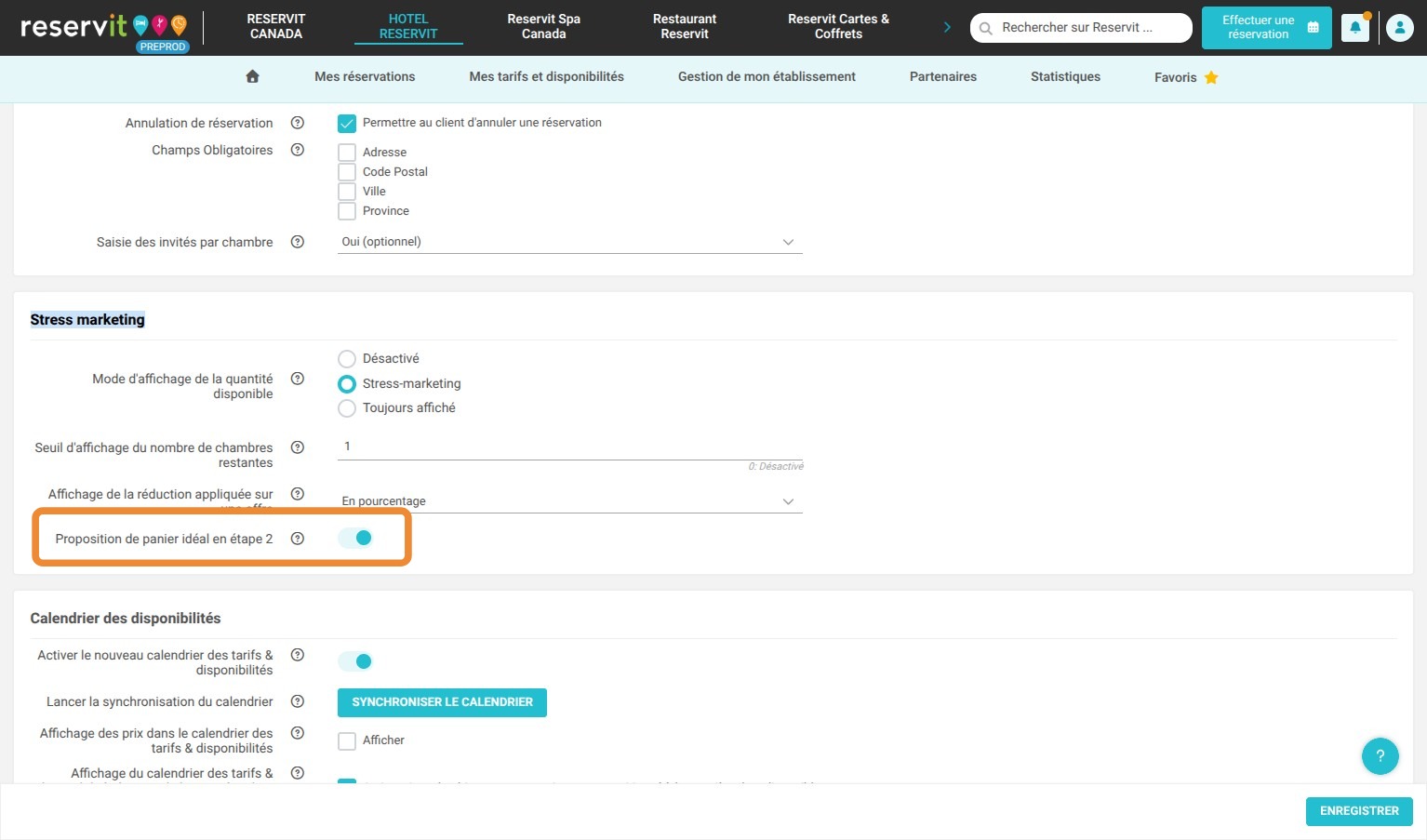Open help icon for Activer le nouveau calendrier
Viewport: 1427px width, 840px height.
pyautogui.click(x=298, y=655)
